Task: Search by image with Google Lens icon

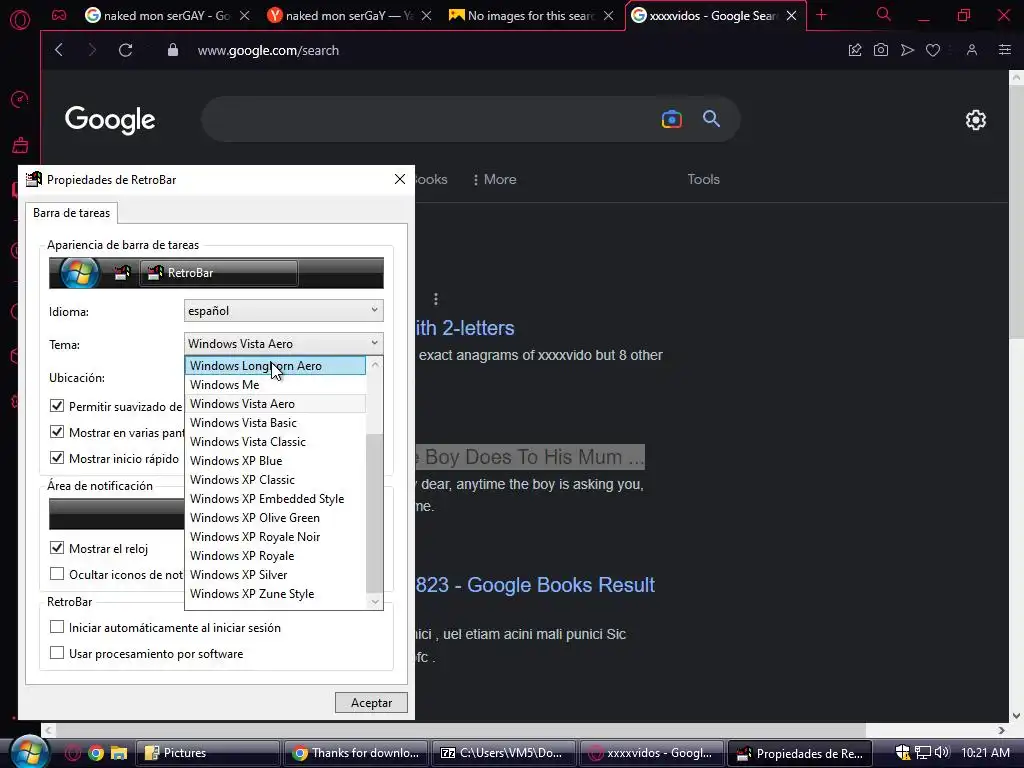Action: click(671, 119)
